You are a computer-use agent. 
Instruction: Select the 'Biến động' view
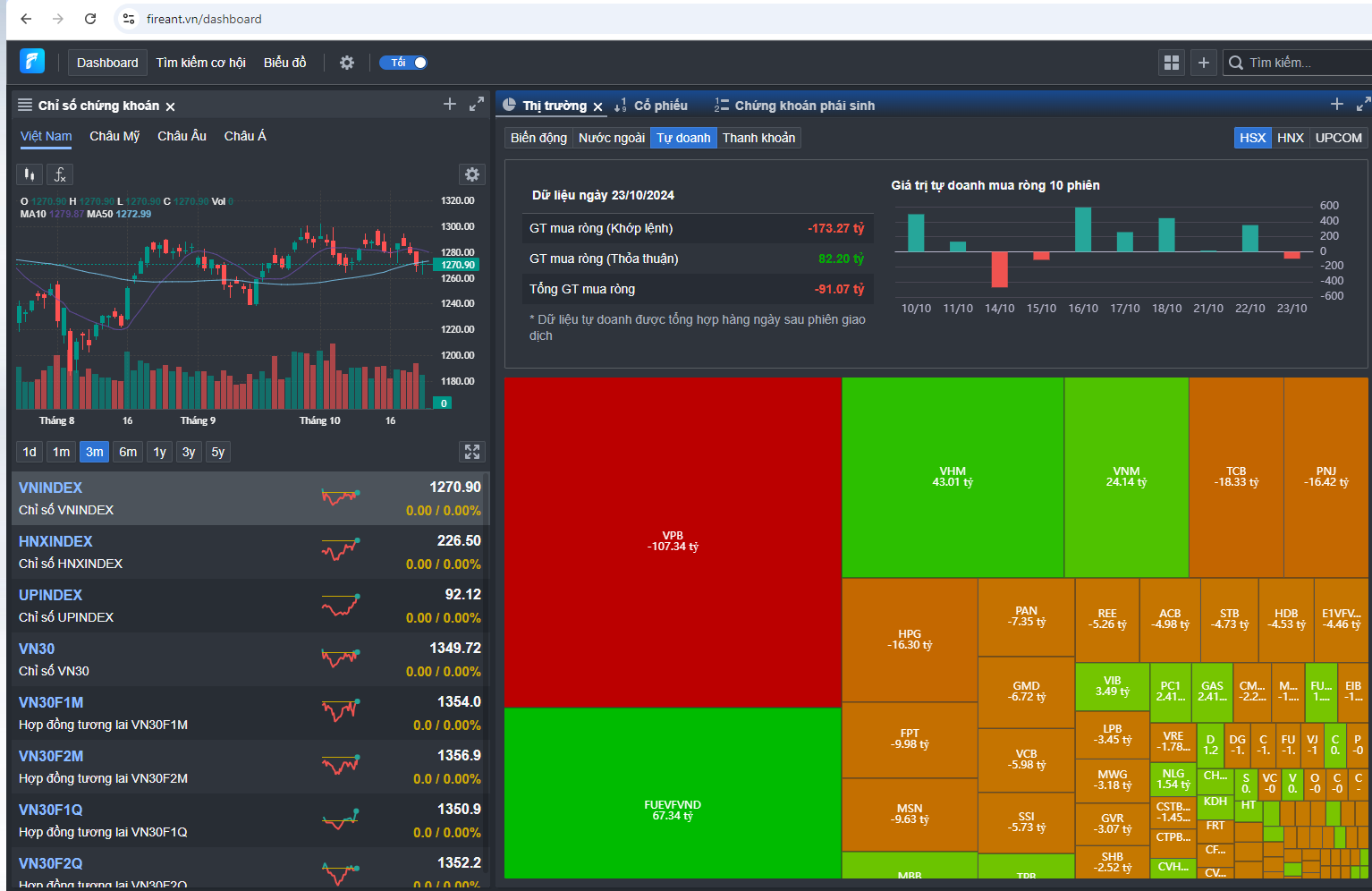tap(538, 138)
